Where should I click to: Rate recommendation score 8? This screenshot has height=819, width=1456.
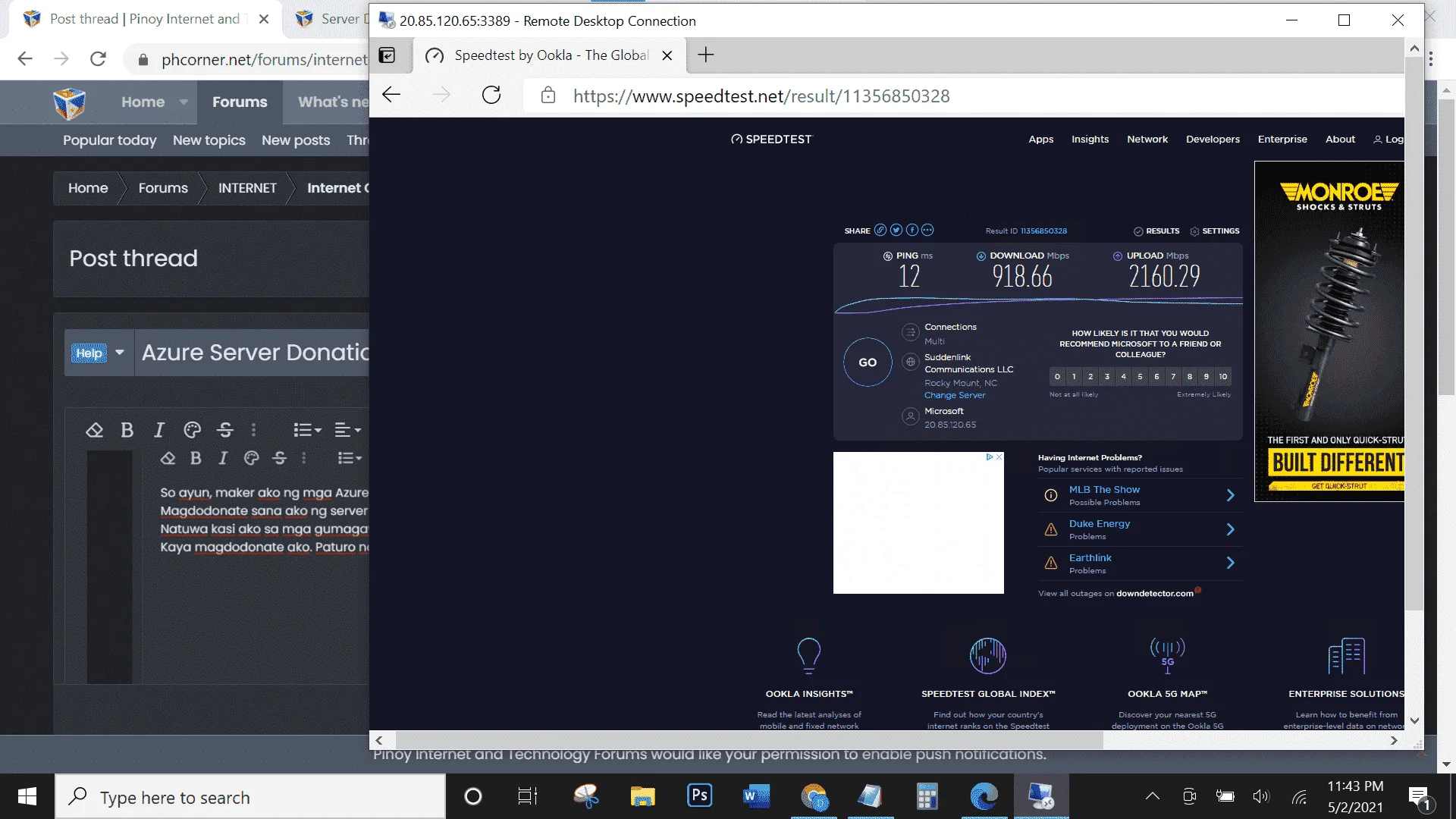[1190, 376]
